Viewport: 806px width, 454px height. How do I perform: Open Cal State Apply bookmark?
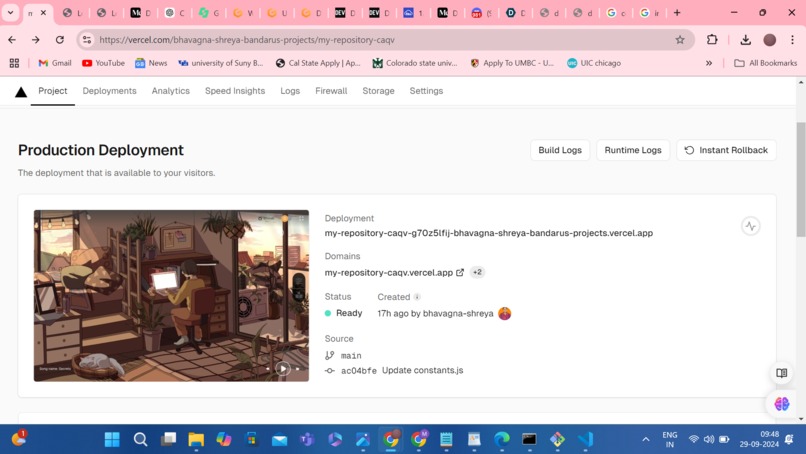[x=318, y=63]
